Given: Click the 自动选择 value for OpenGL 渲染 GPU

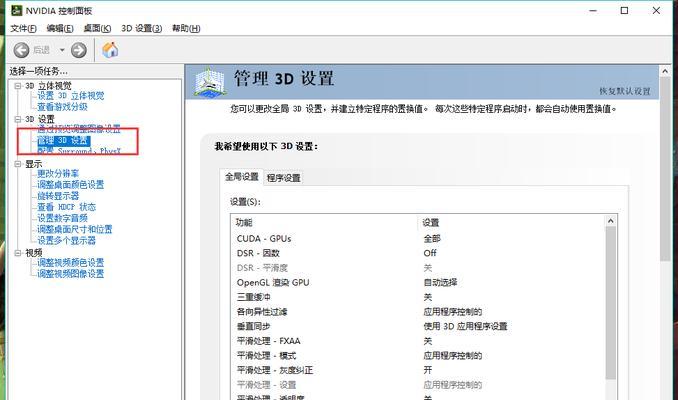Looking at the screenshot, I should tap(440, 282).
